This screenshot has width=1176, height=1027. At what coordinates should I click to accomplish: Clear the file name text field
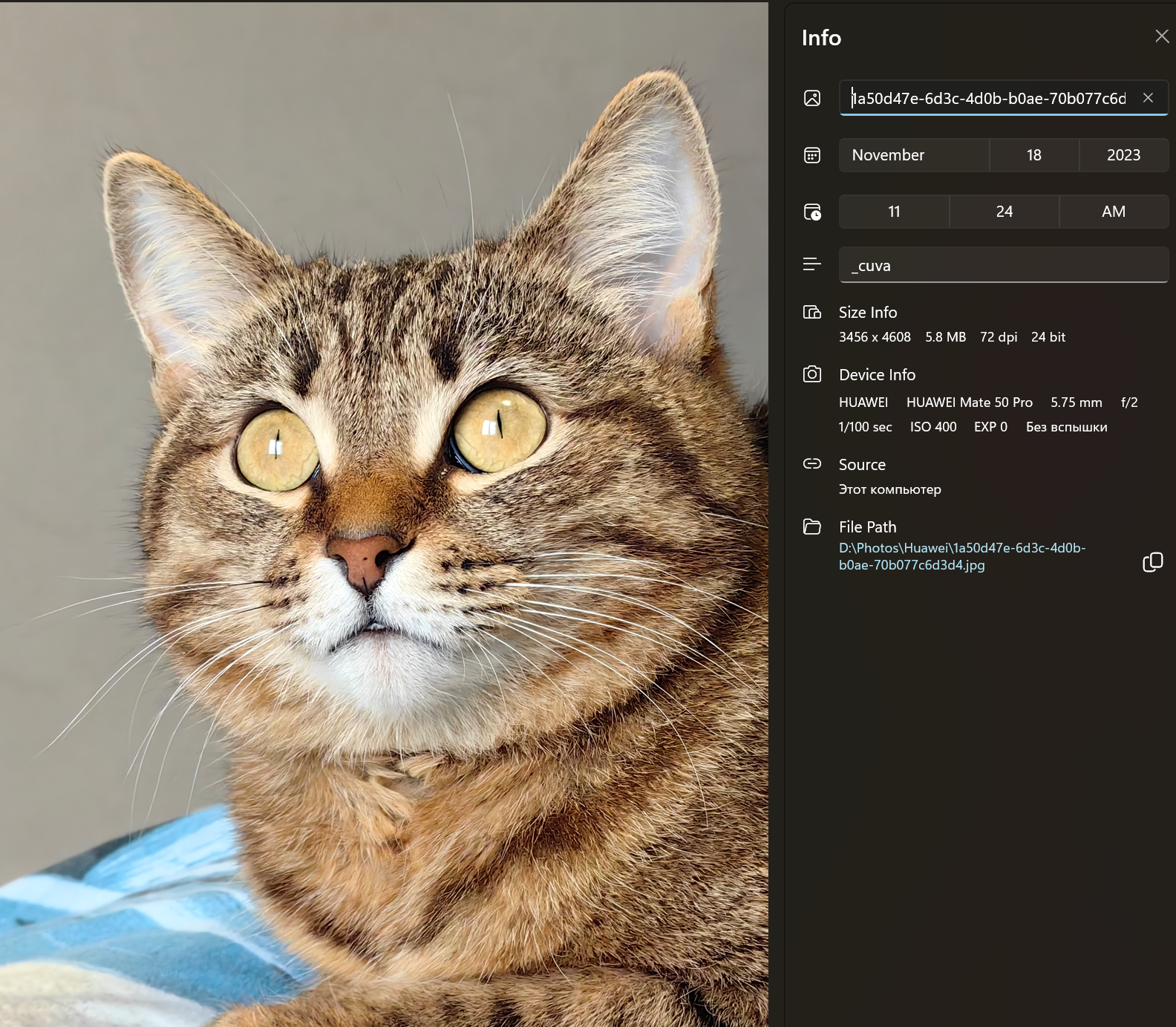[x=1148, y=98]
